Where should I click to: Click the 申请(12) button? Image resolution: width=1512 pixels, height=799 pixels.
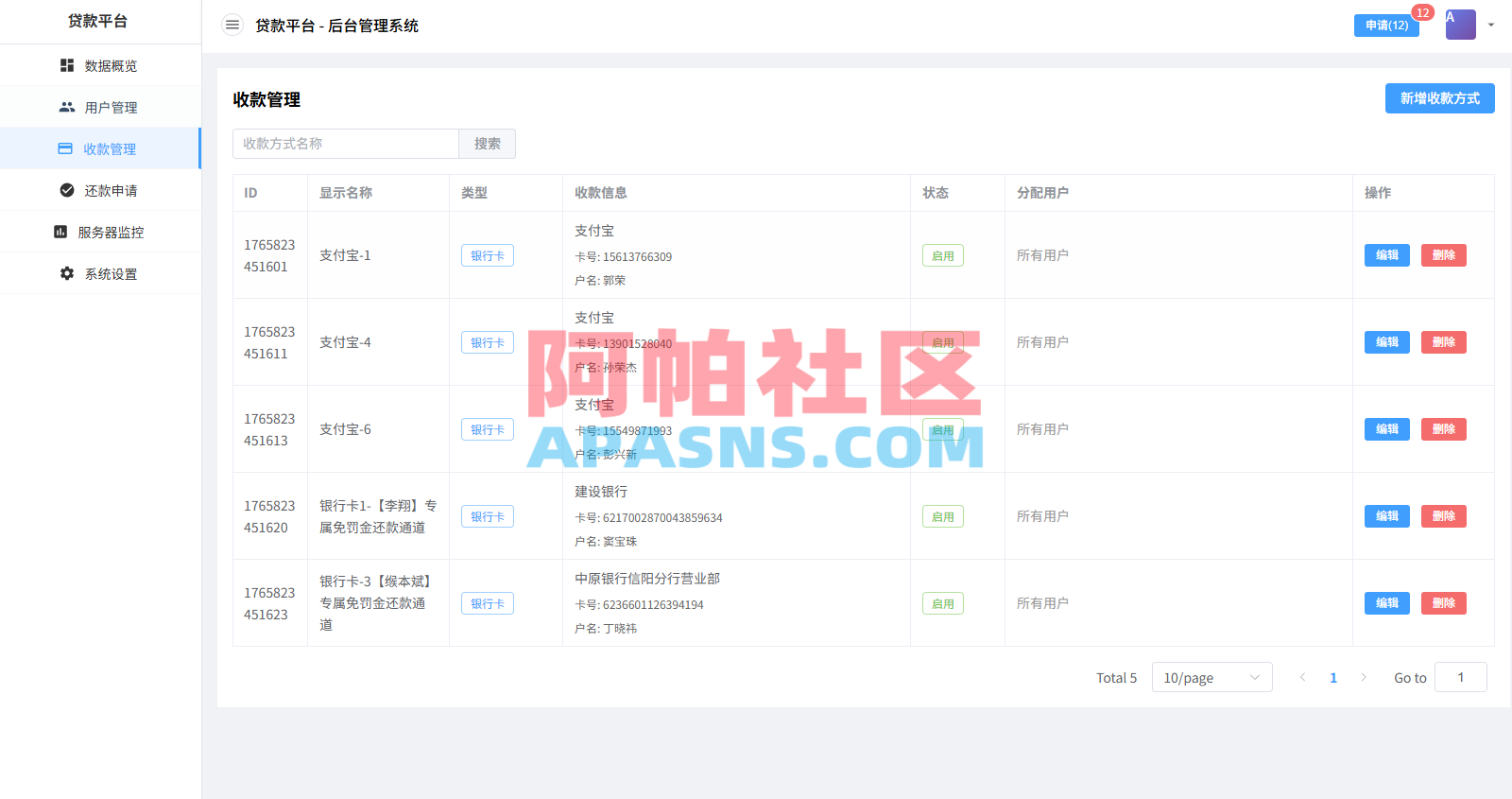pos(1386,26)
